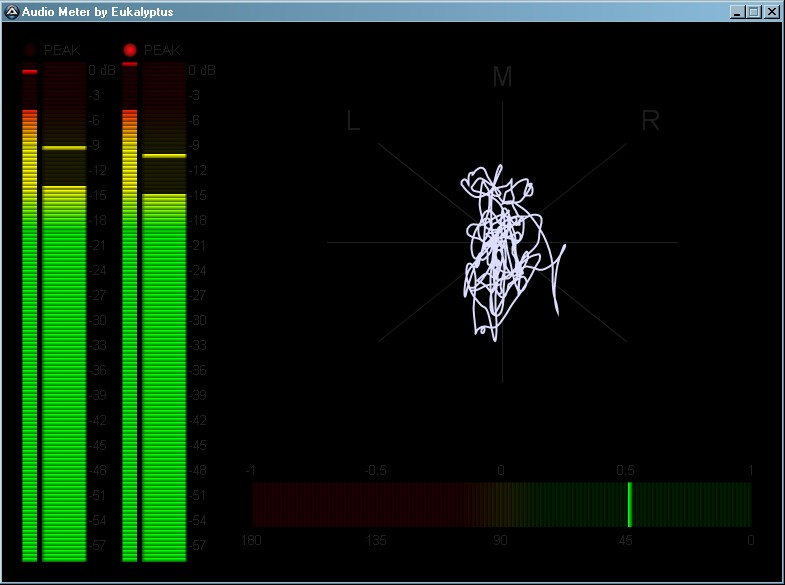Close the Audio Meter window
This screenshot has height=585, width=785.
click(771, 12)
